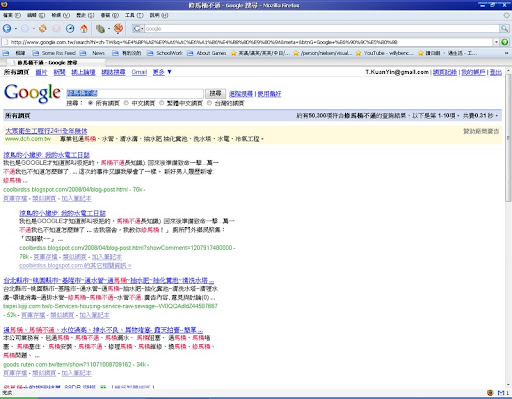Click the scrollbar up arrow
Image resolution: width=512 pixels, height=399 pixels.
508,71
